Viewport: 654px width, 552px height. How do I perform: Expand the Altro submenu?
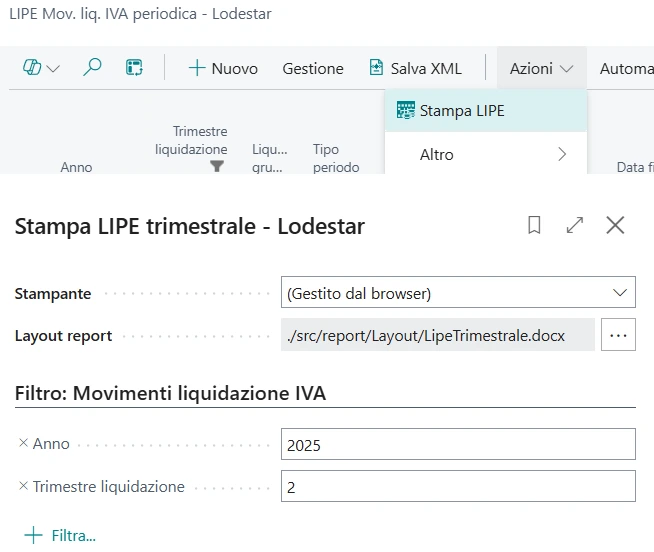(x=486, y=154)
